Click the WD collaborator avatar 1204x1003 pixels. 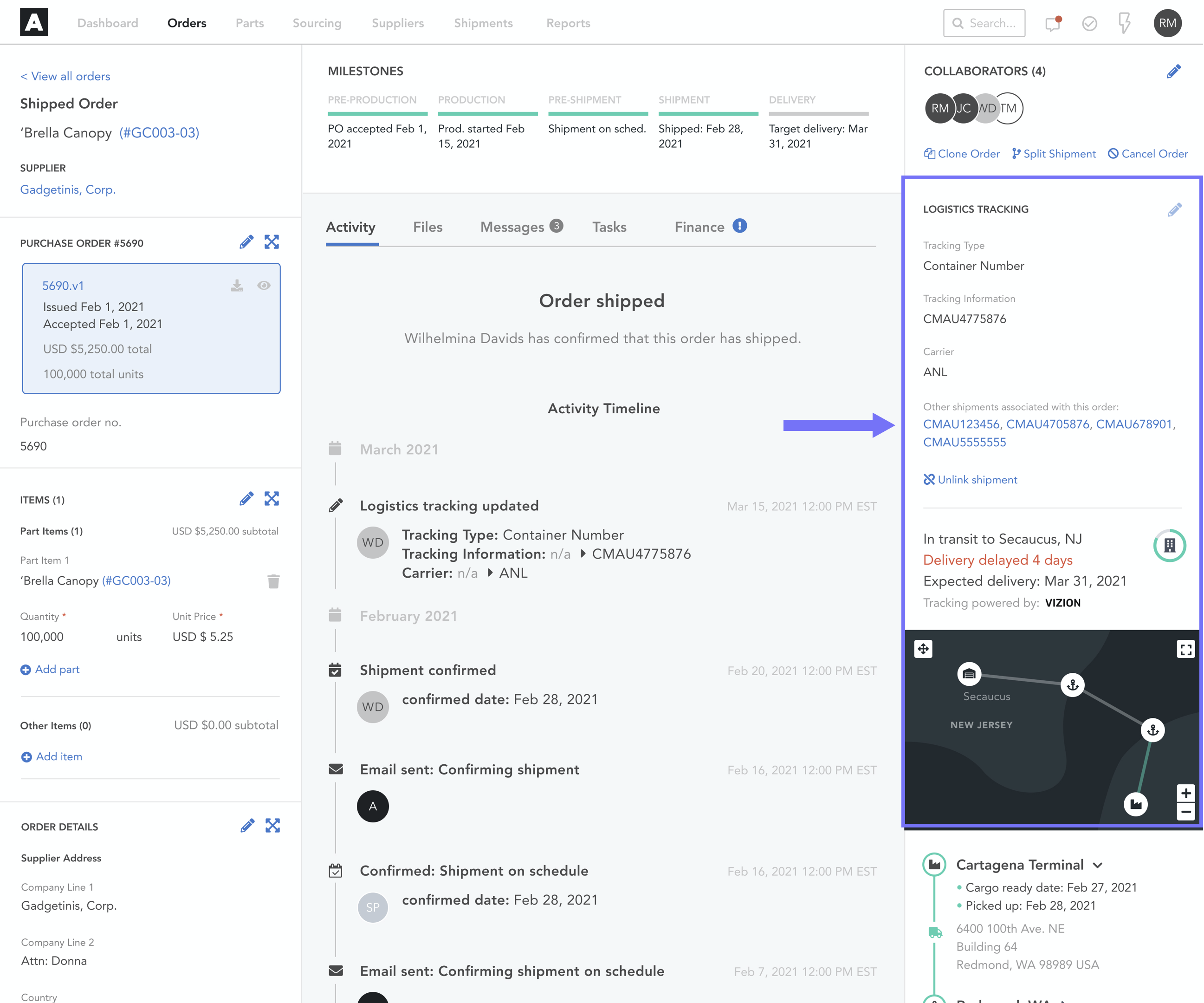click(x=987, y=108)
